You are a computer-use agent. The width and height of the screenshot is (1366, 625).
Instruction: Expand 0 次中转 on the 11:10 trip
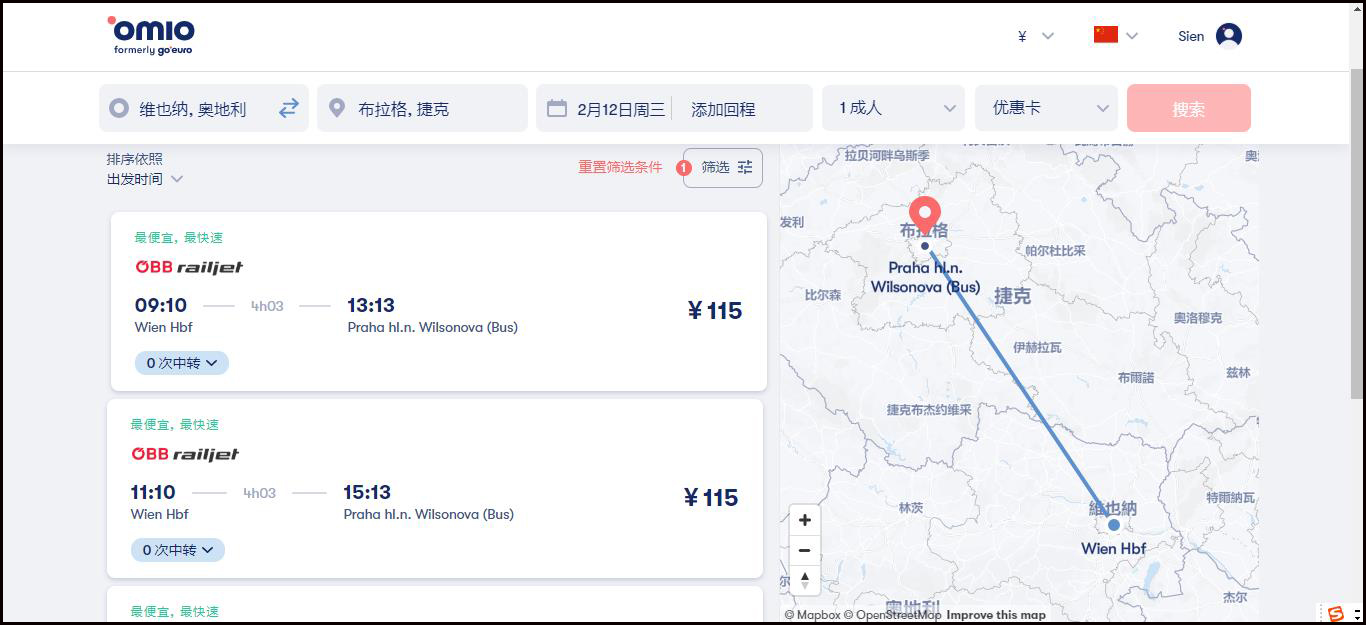click(177, 550)
